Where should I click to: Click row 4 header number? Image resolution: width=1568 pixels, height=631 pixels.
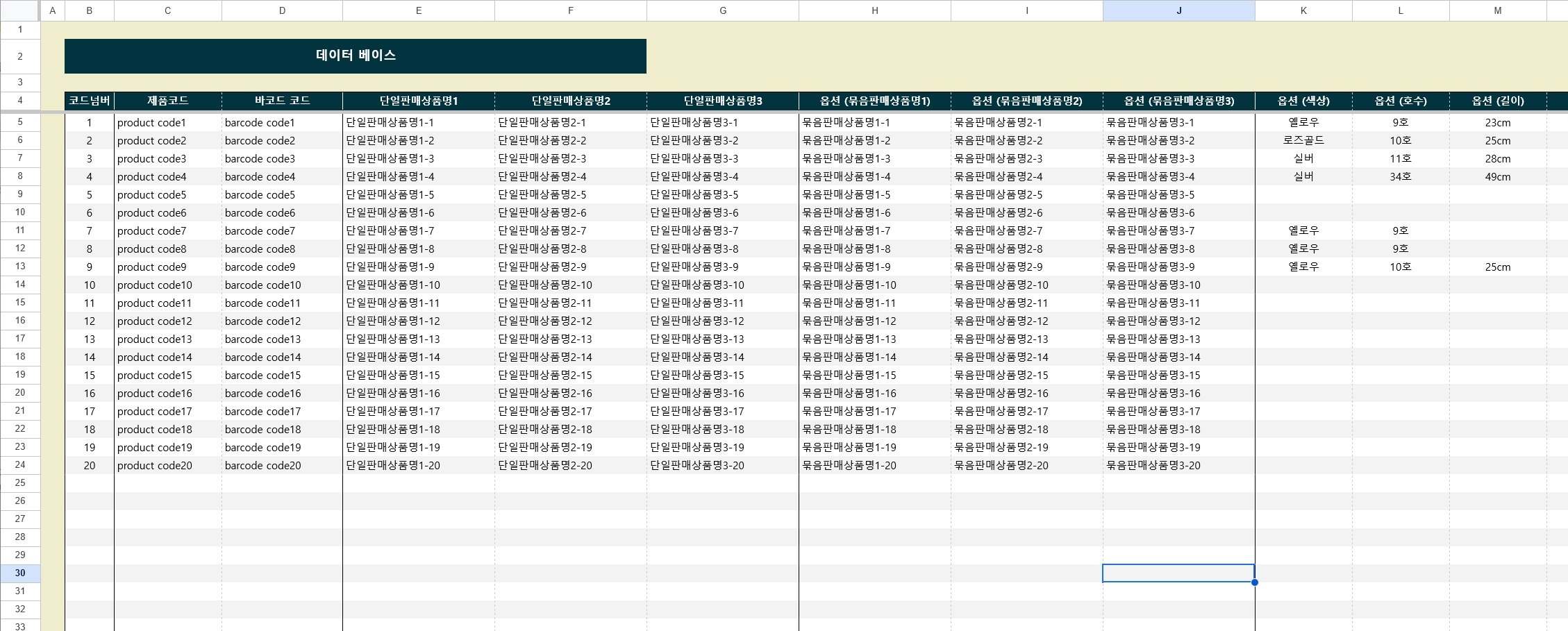20,101
